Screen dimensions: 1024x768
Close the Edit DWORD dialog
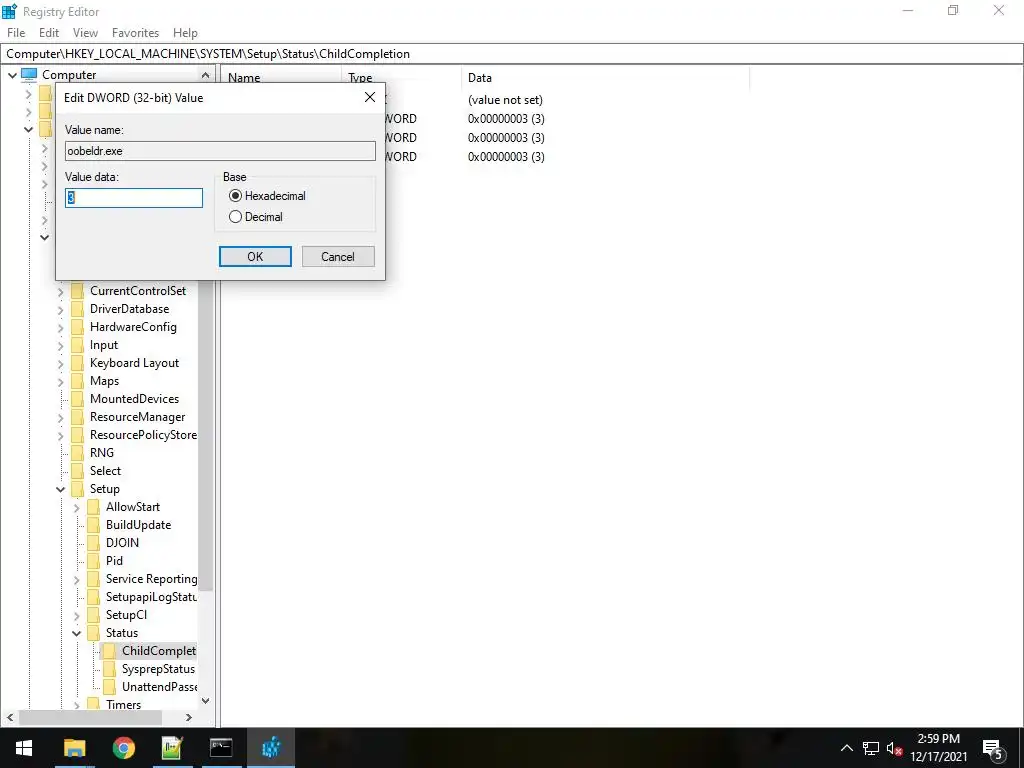click(370, 97)
